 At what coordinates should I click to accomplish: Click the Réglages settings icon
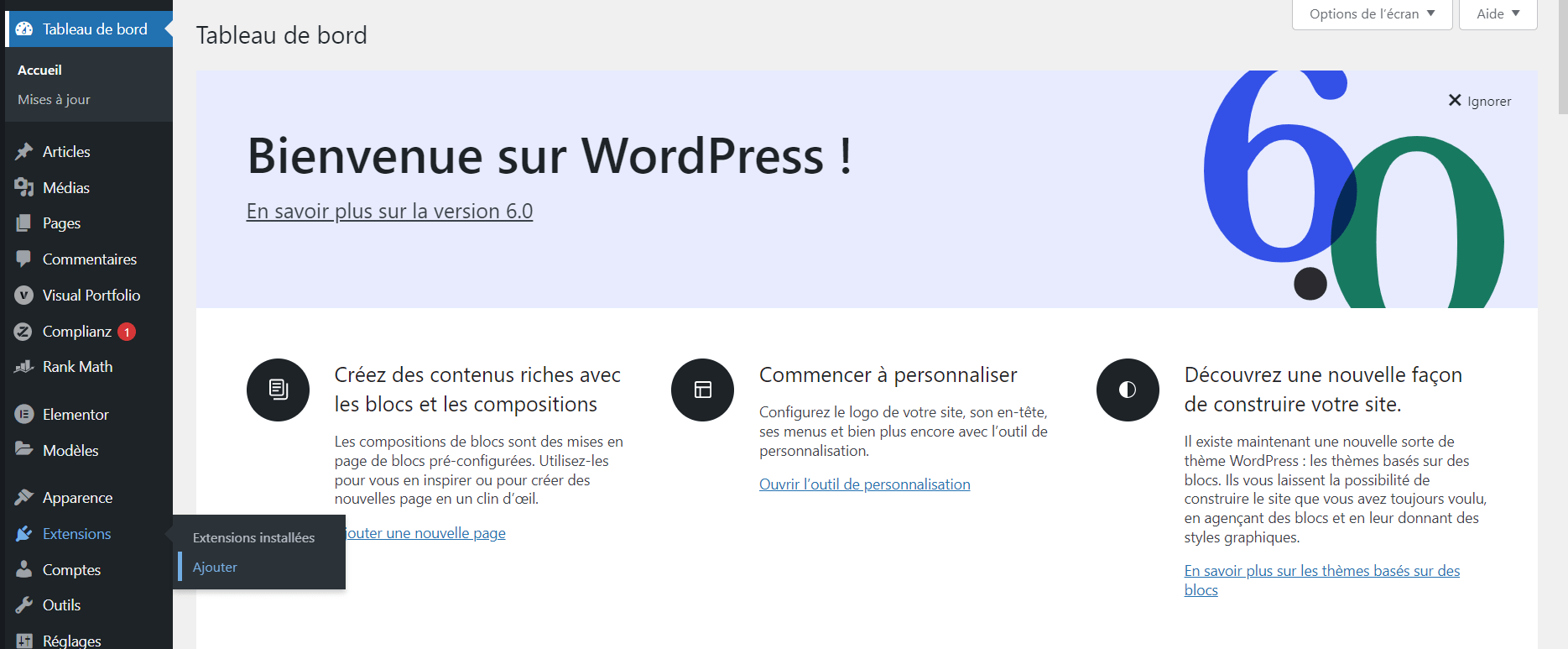(x=24, y=641)
